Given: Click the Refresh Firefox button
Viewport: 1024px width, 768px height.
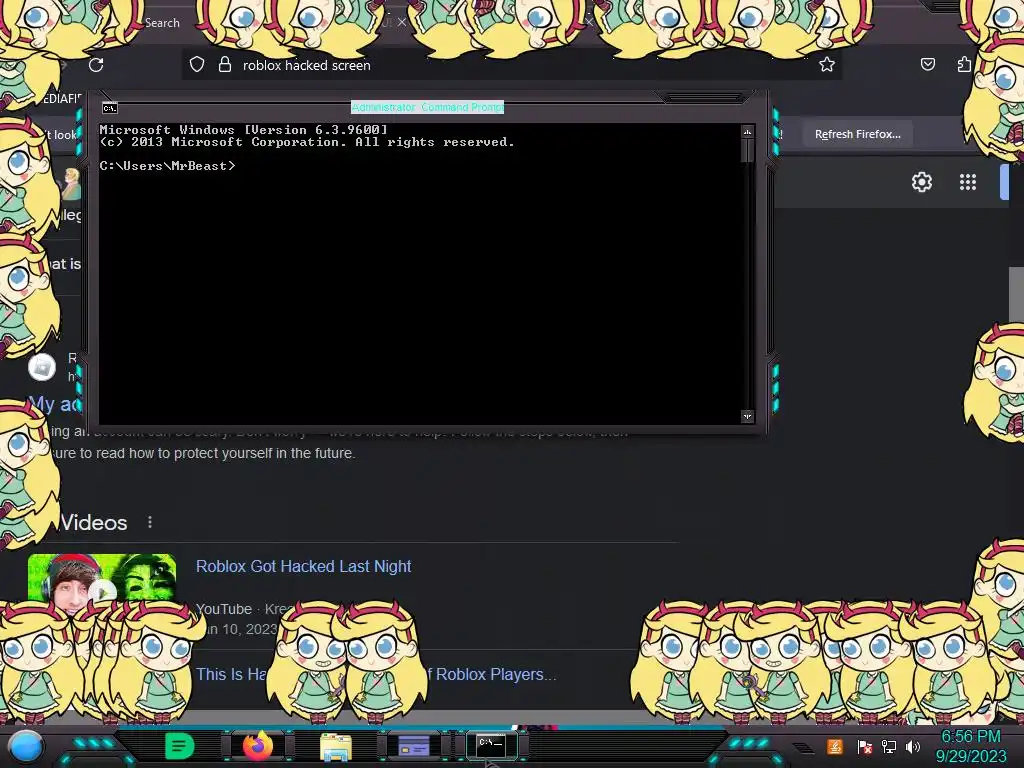Looking at the screenshot, I should (x=857, y=134).
